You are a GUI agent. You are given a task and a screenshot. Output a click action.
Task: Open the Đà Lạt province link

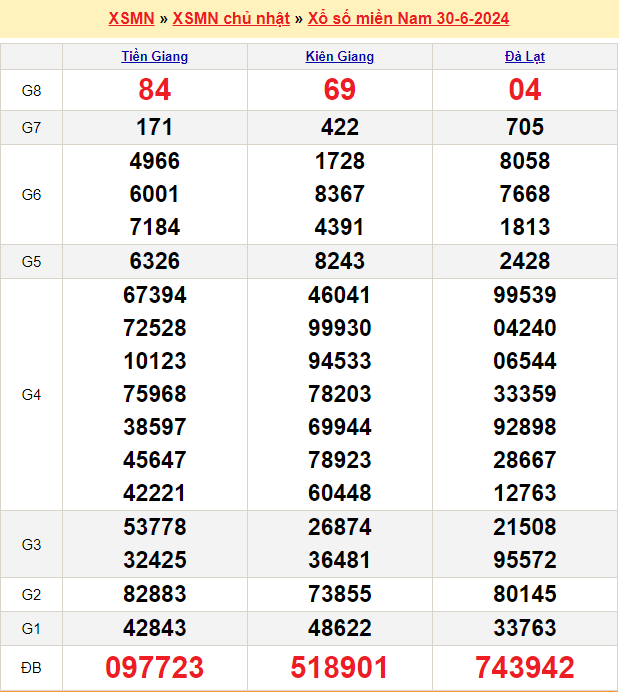[x=525, y=57]
